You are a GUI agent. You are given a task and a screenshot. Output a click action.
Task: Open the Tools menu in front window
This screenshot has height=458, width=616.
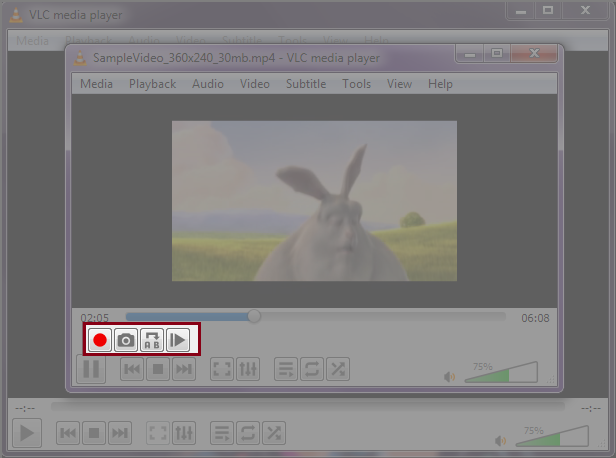pos(356,84)
